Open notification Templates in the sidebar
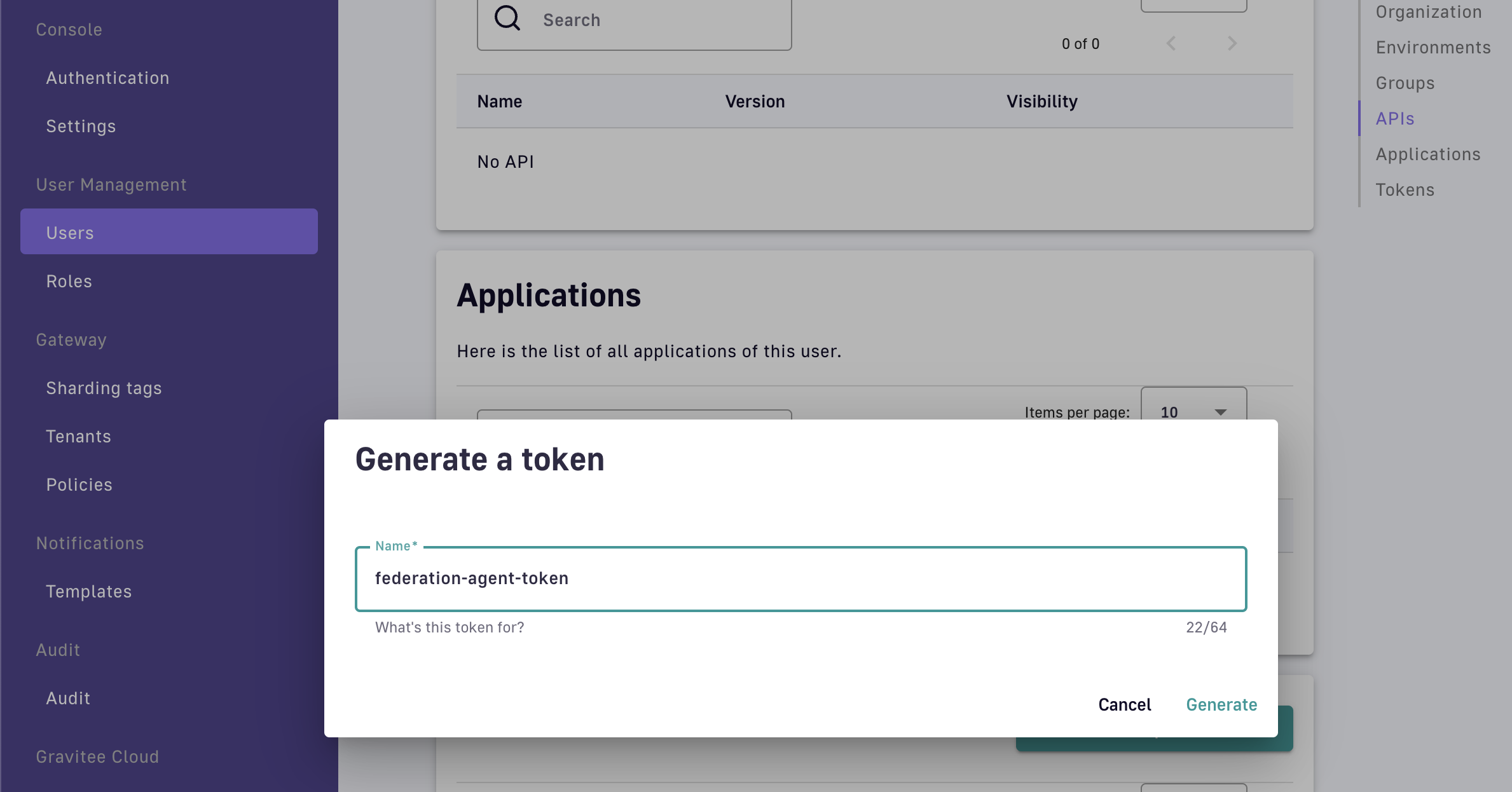 click(88, 591)
